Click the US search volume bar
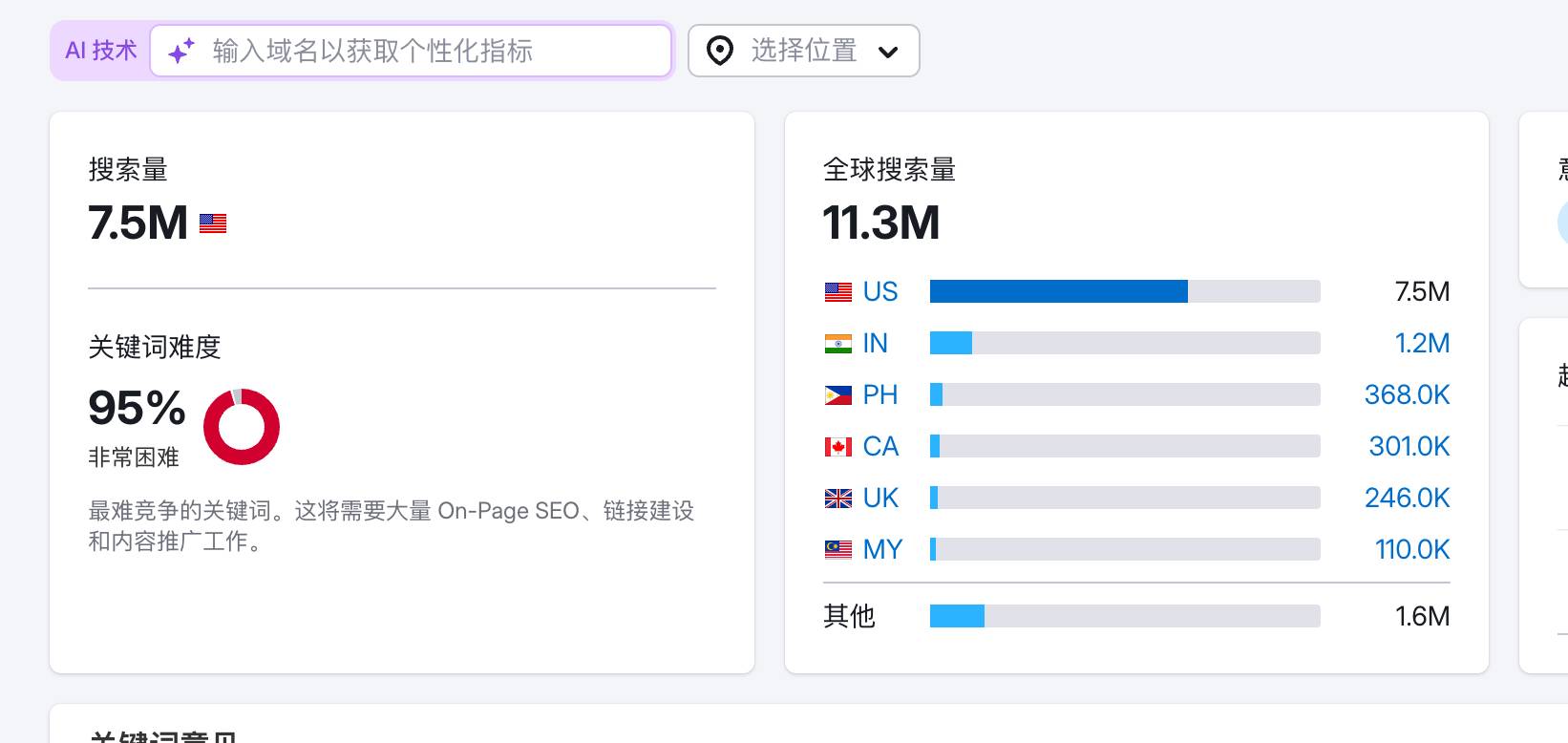 pos(1125,291)
